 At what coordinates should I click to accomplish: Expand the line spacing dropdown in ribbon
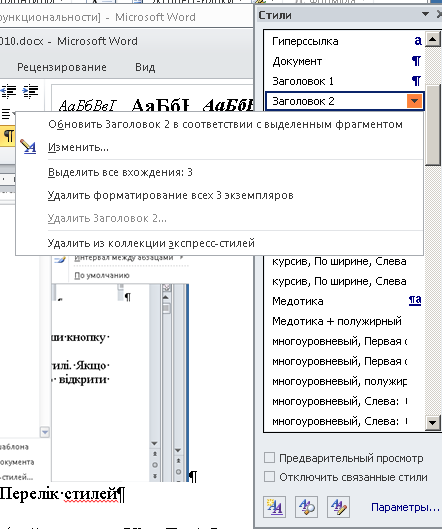(7, 114)
